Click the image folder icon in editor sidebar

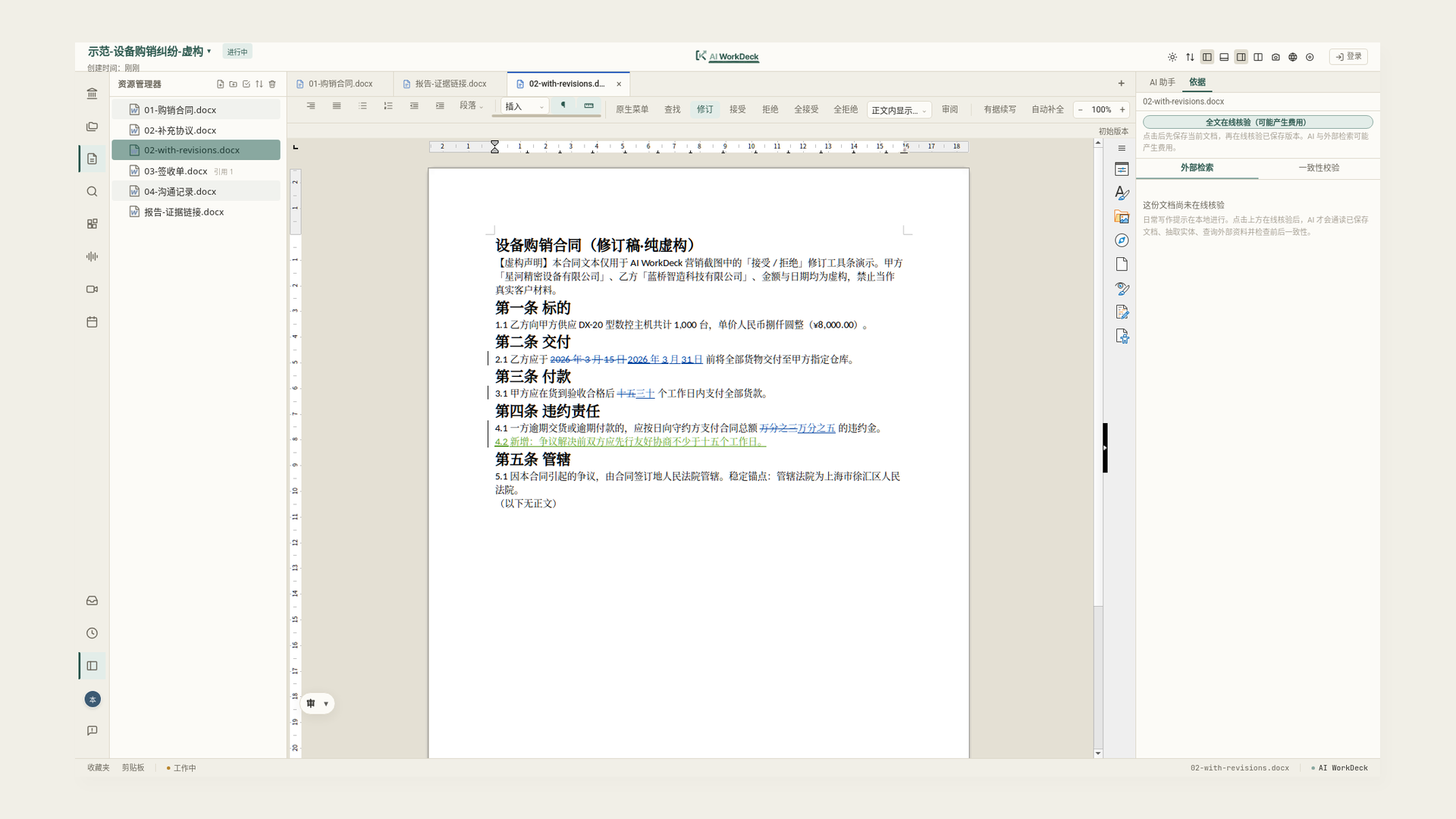[x=1122, y=218]
